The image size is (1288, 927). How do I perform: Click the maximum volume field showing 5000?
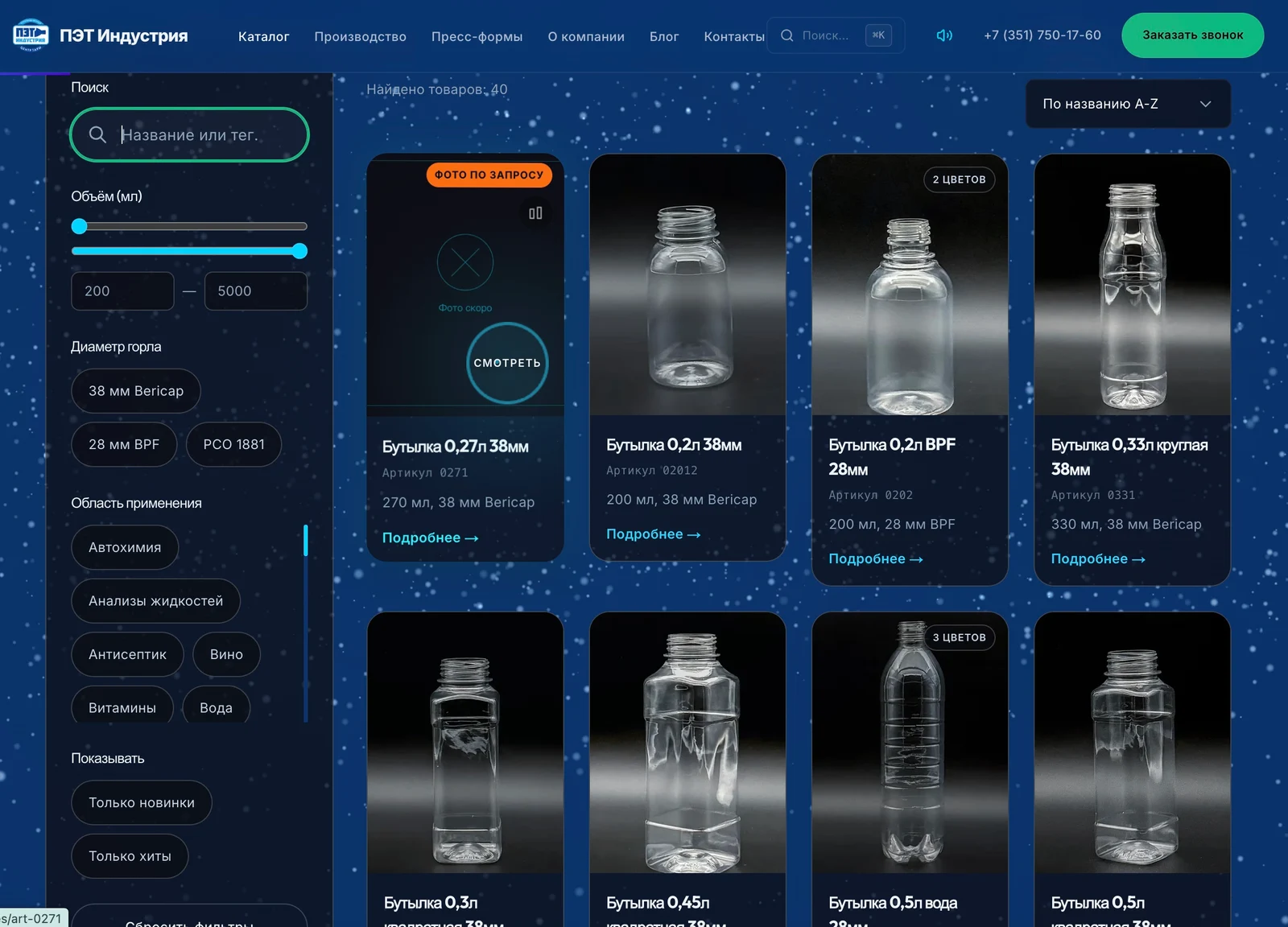click(x=256, y=290)
